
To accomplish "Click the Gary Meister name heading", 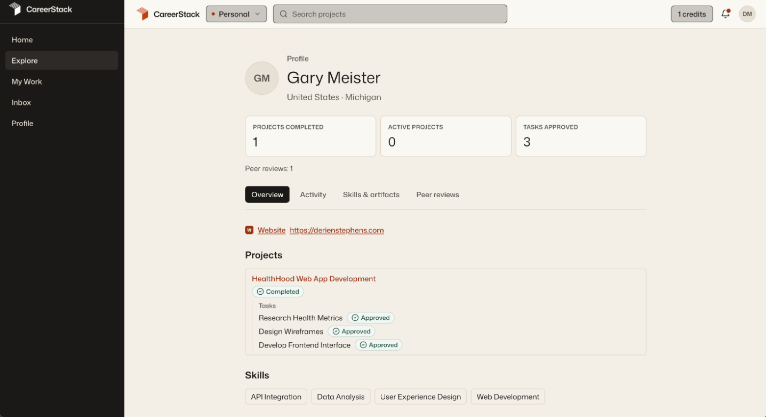I will tap(333, 78).
